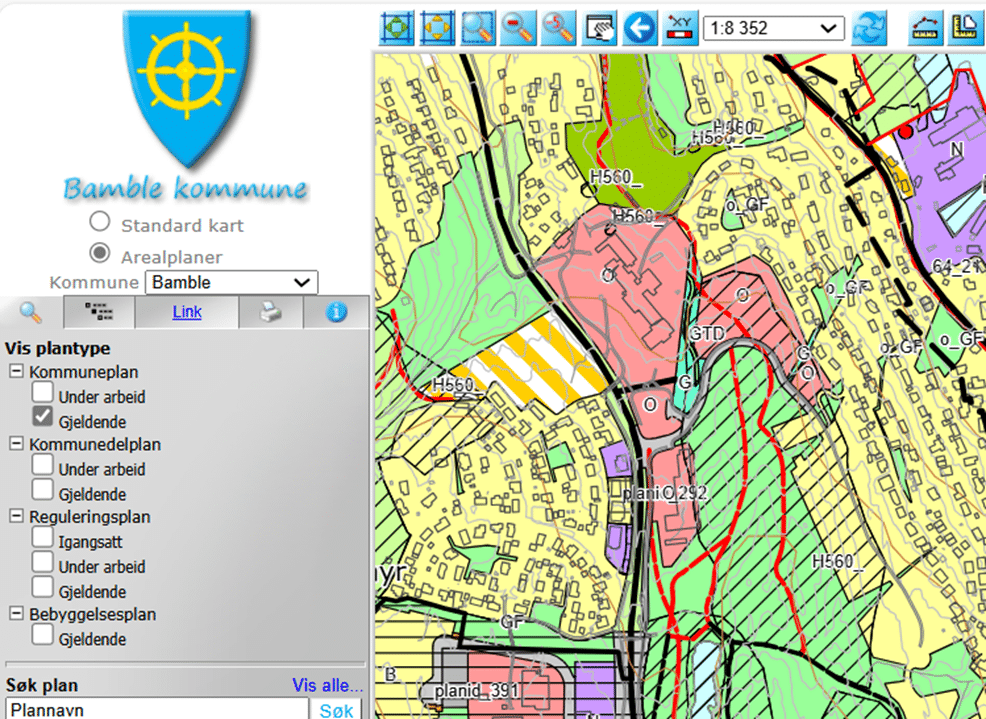Viewport: 986px width, 719px height.
Task: Click the Vis alle... link
Action: tap(328, 686)
